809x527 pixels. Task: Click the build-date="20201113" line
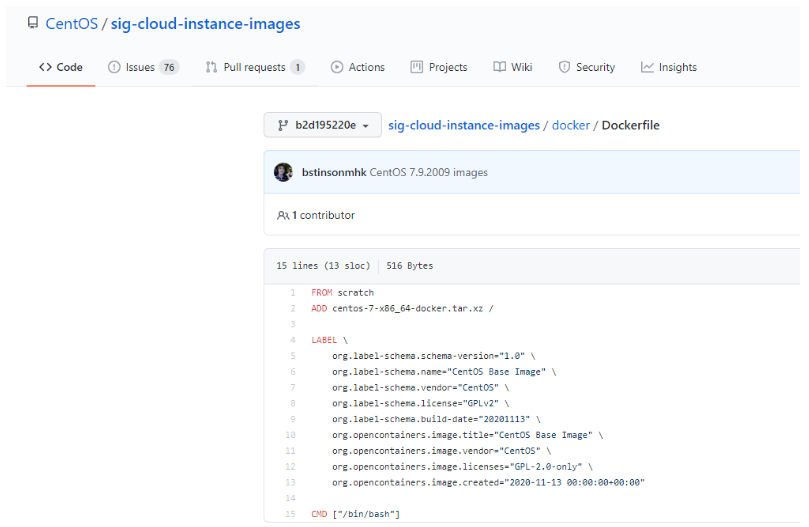click(436, 419)
